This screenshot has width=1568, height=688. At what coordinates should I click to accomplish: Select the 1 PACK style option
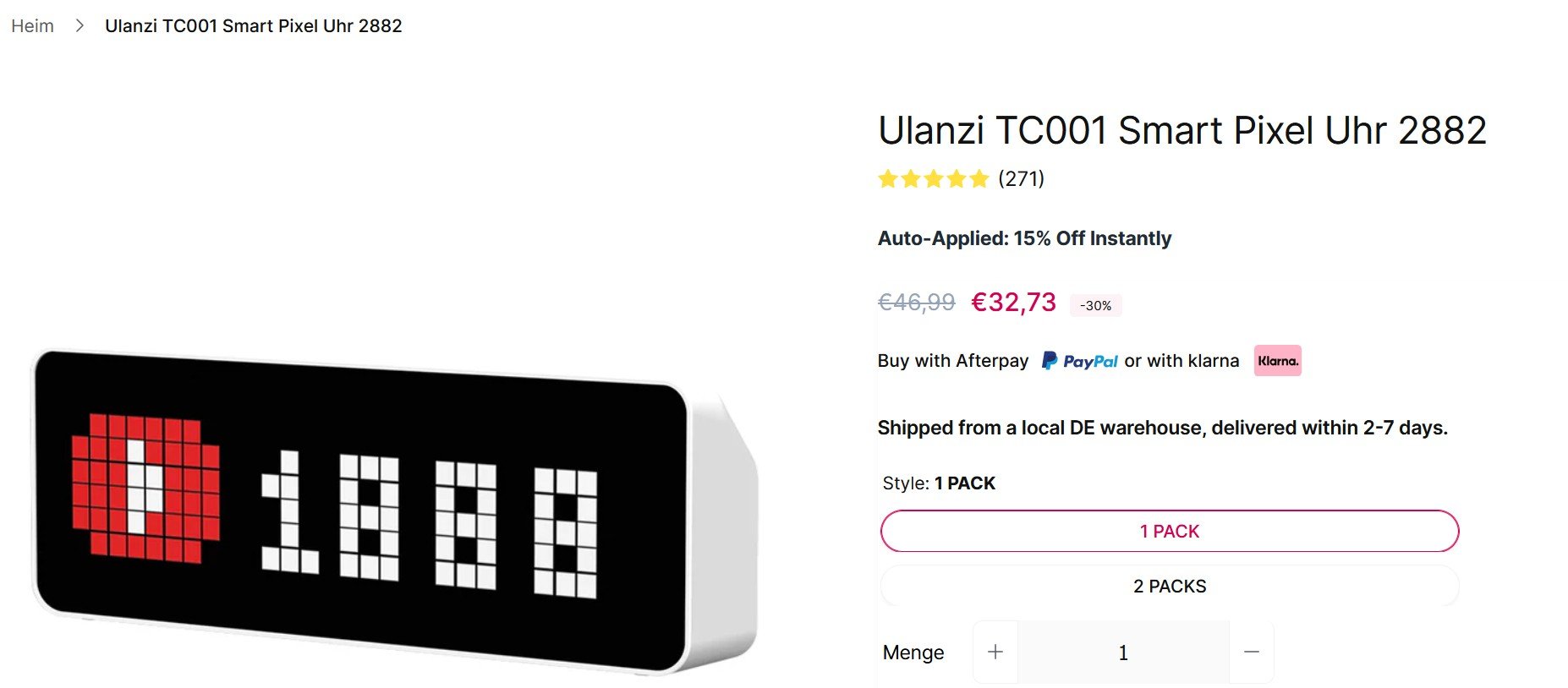point(1170,532)
